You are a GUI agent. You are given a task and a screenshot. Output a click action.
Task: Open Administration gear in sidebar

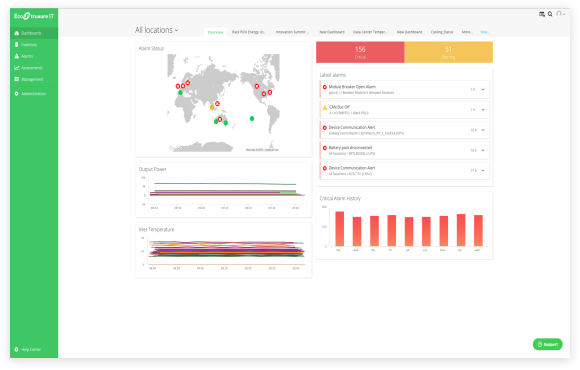tap(34, 94)
